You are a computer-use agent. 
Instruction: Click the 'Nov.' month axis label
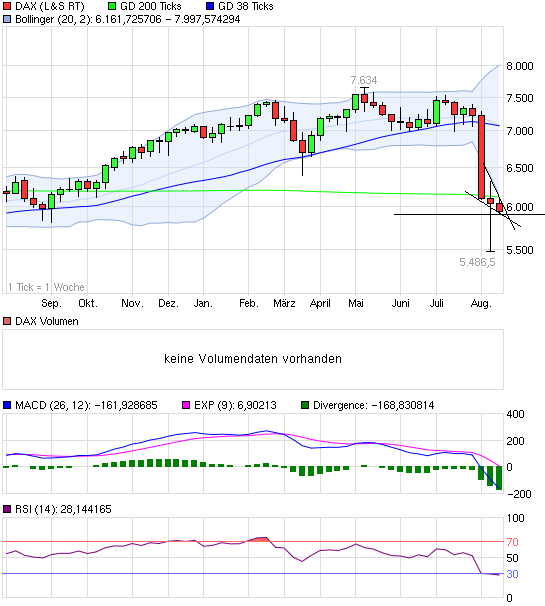pyautogui.click(x=133, y=303)
